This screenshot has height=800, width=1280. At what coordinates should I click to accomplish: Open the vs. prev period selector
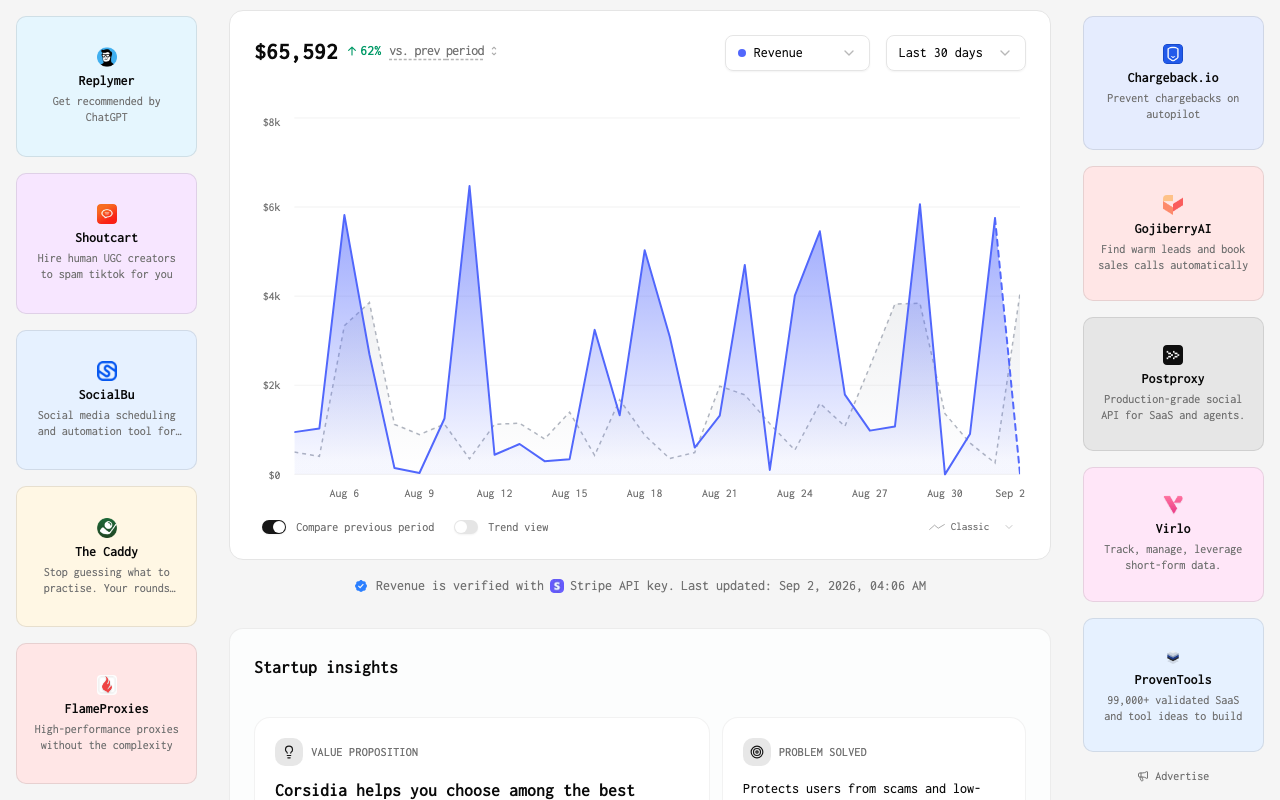pyautogui.click(x=443, y=51)
